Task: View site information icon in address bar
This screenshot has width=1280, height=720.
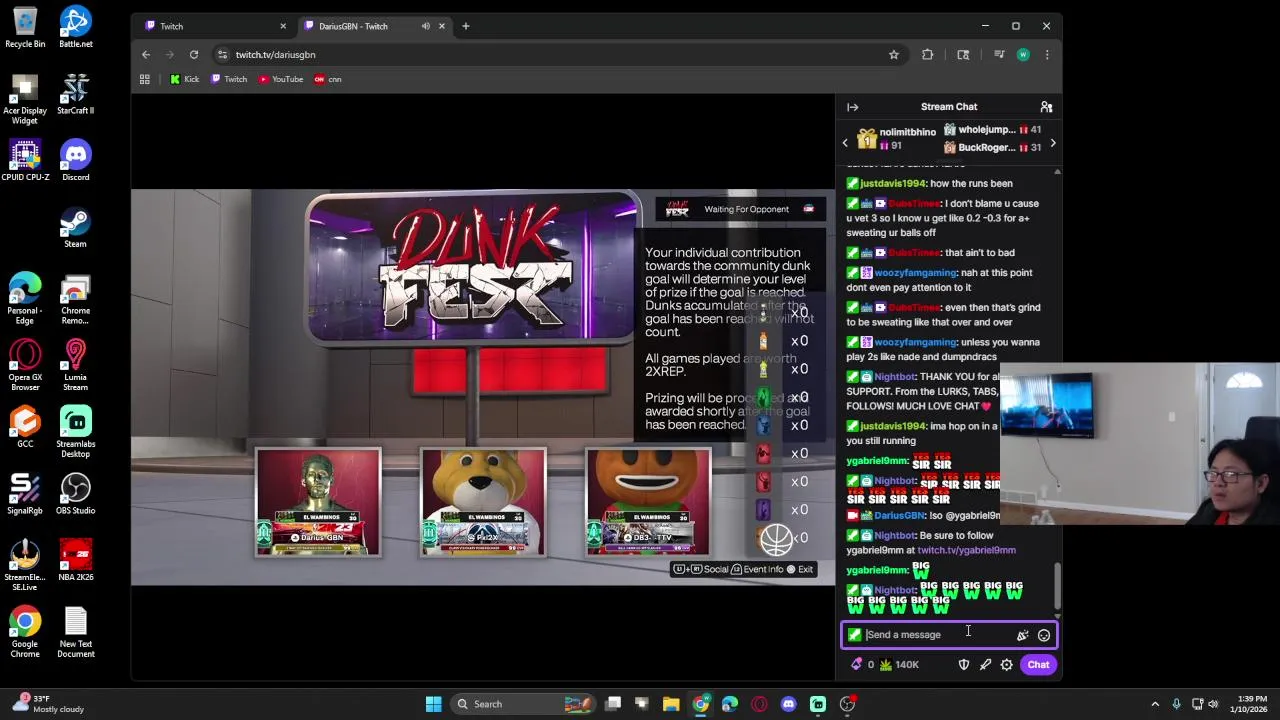Action: click(x=222, y=55)
